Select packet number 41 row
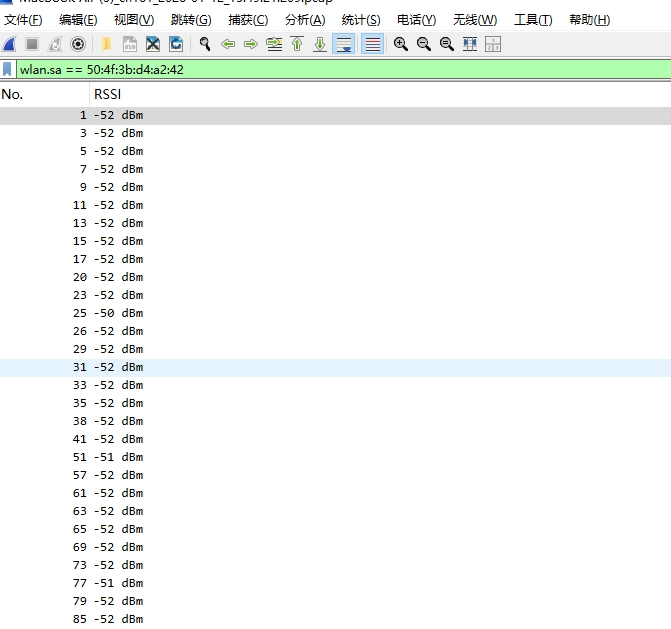 coord(336,439)
